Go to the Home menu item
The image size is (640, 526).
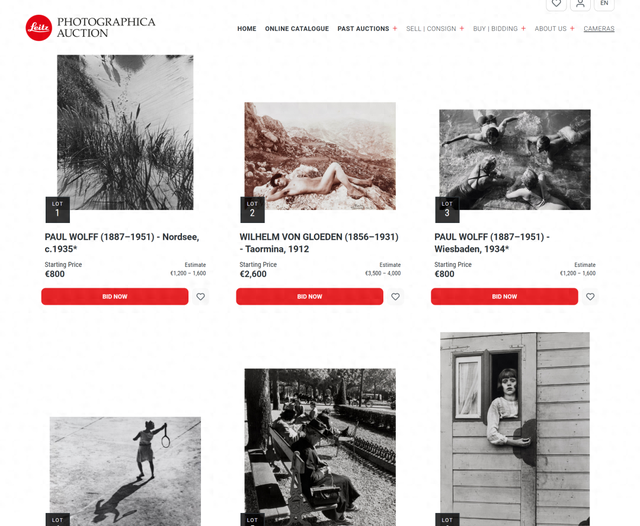[x=247, y=29]
